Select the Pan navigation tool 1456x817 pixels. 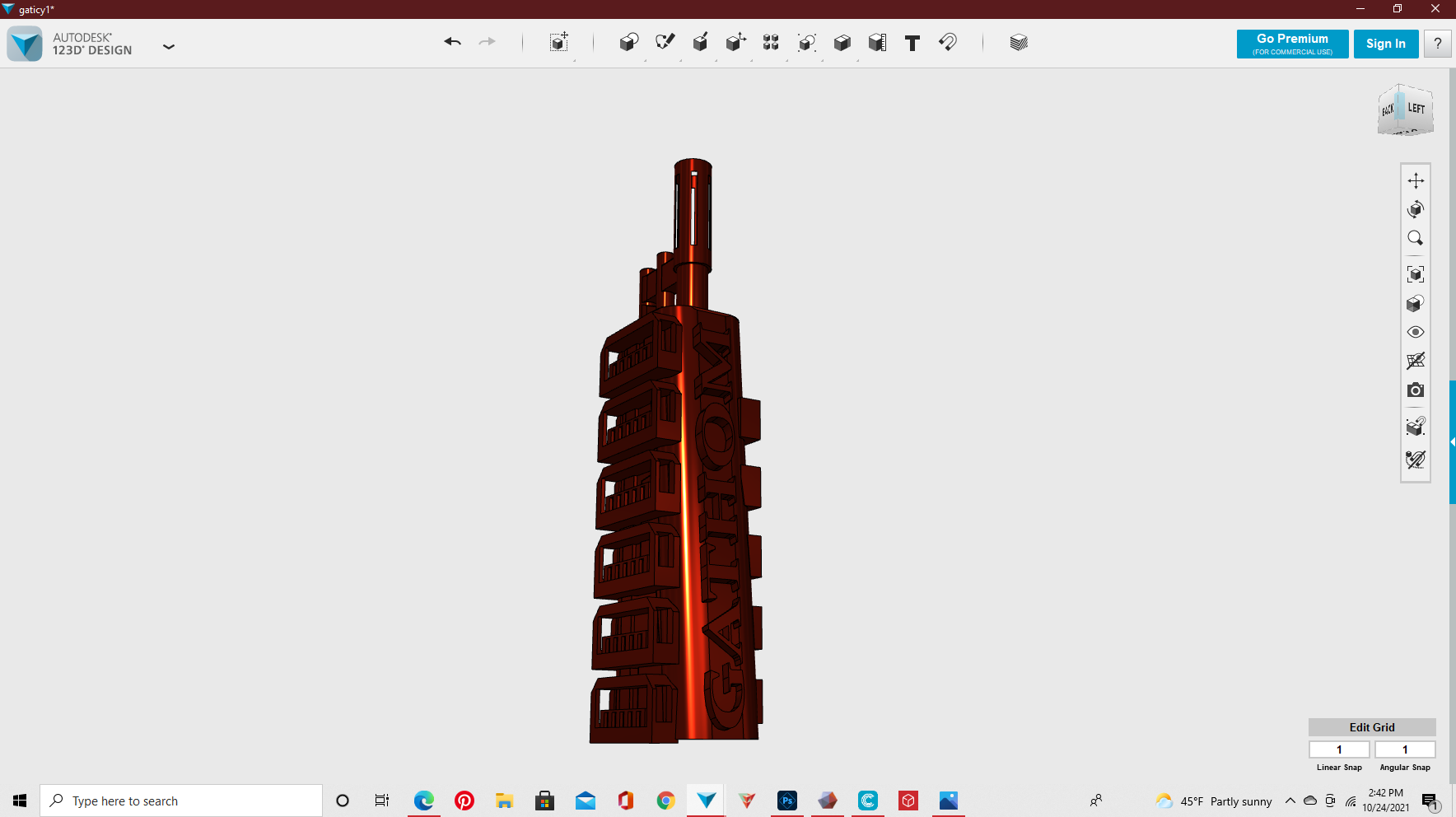(x=1416, y=180)
